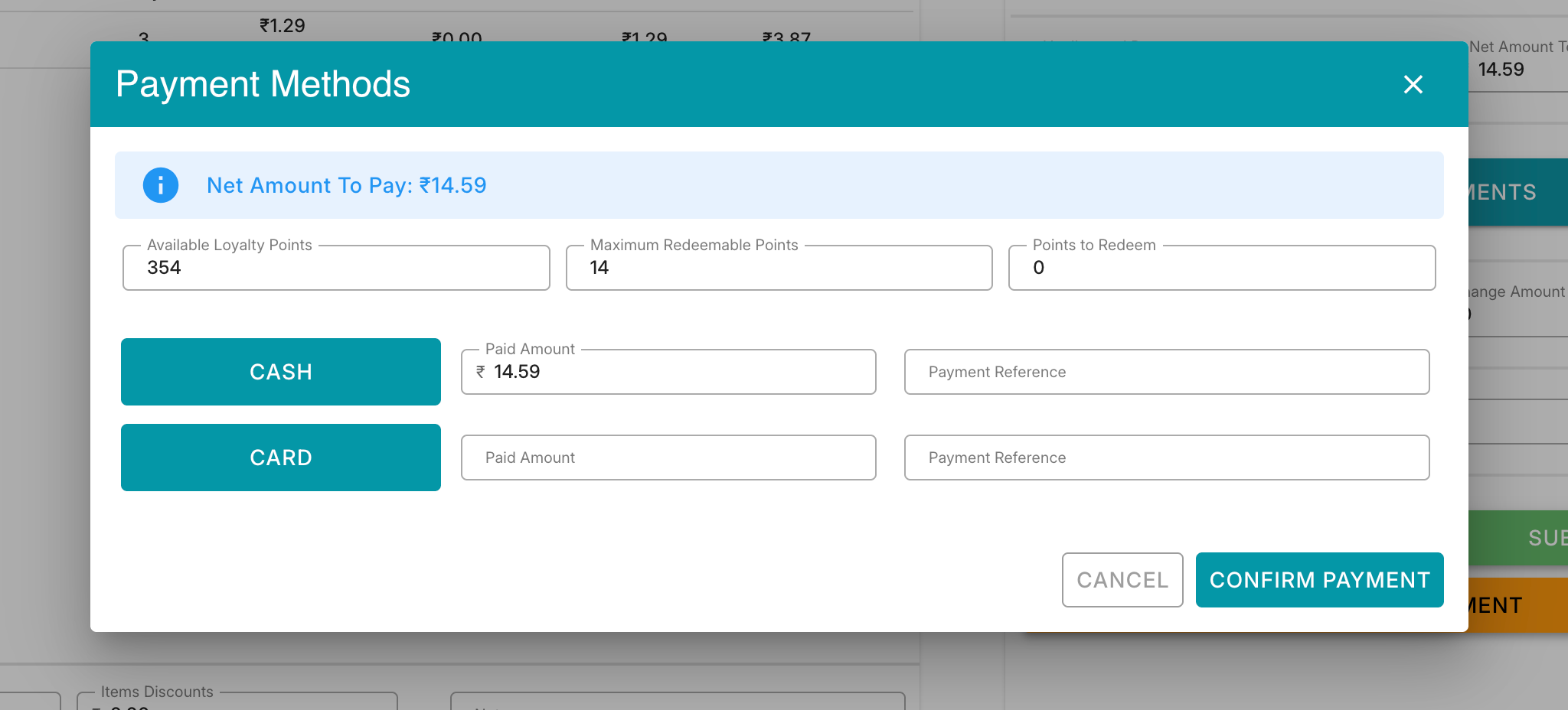1568x710 pixels.
Task: Click the Net Amount To Pay ₹14.59 text
Action: [x=347, y=185]
